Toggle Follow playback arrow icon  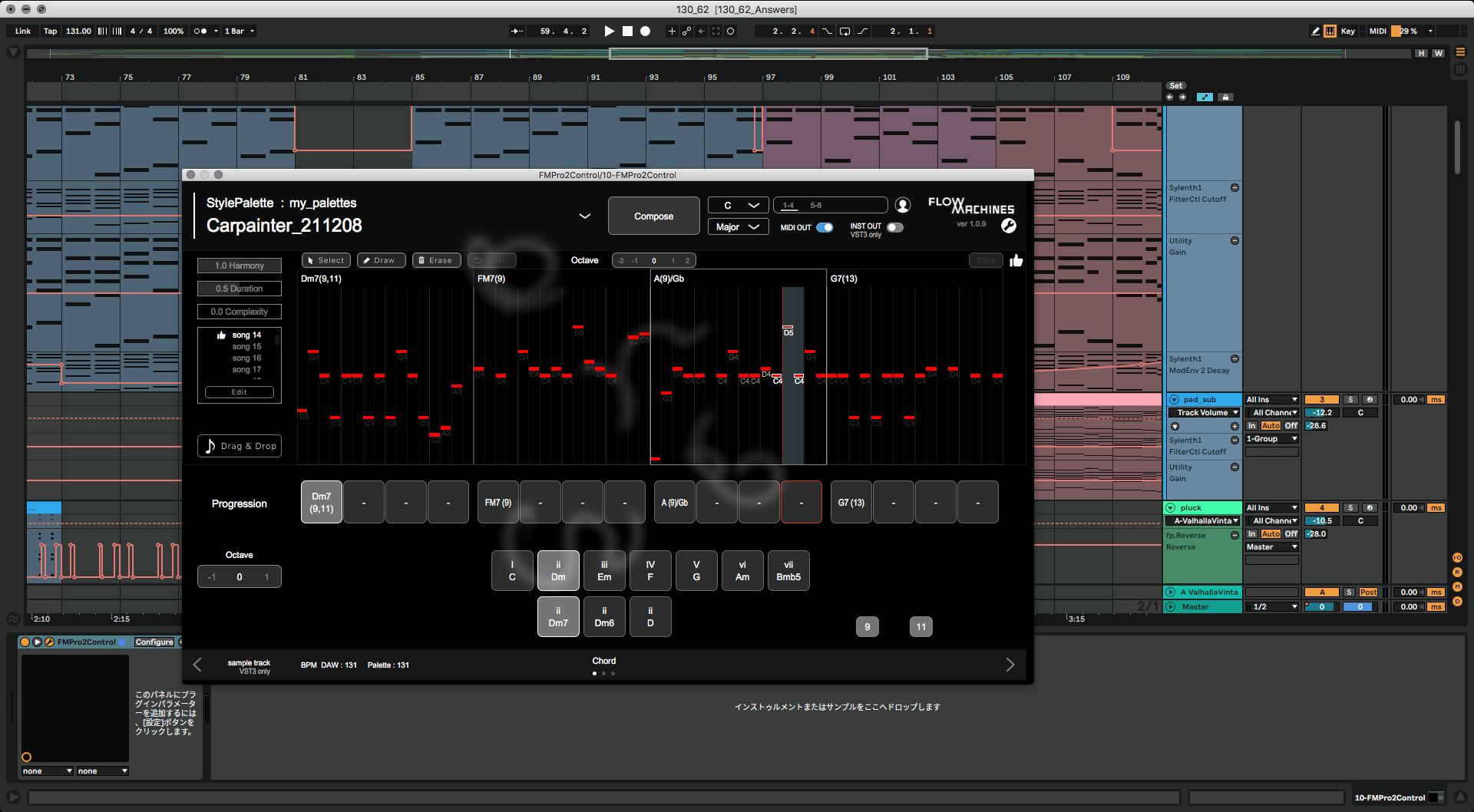[517, 31]
